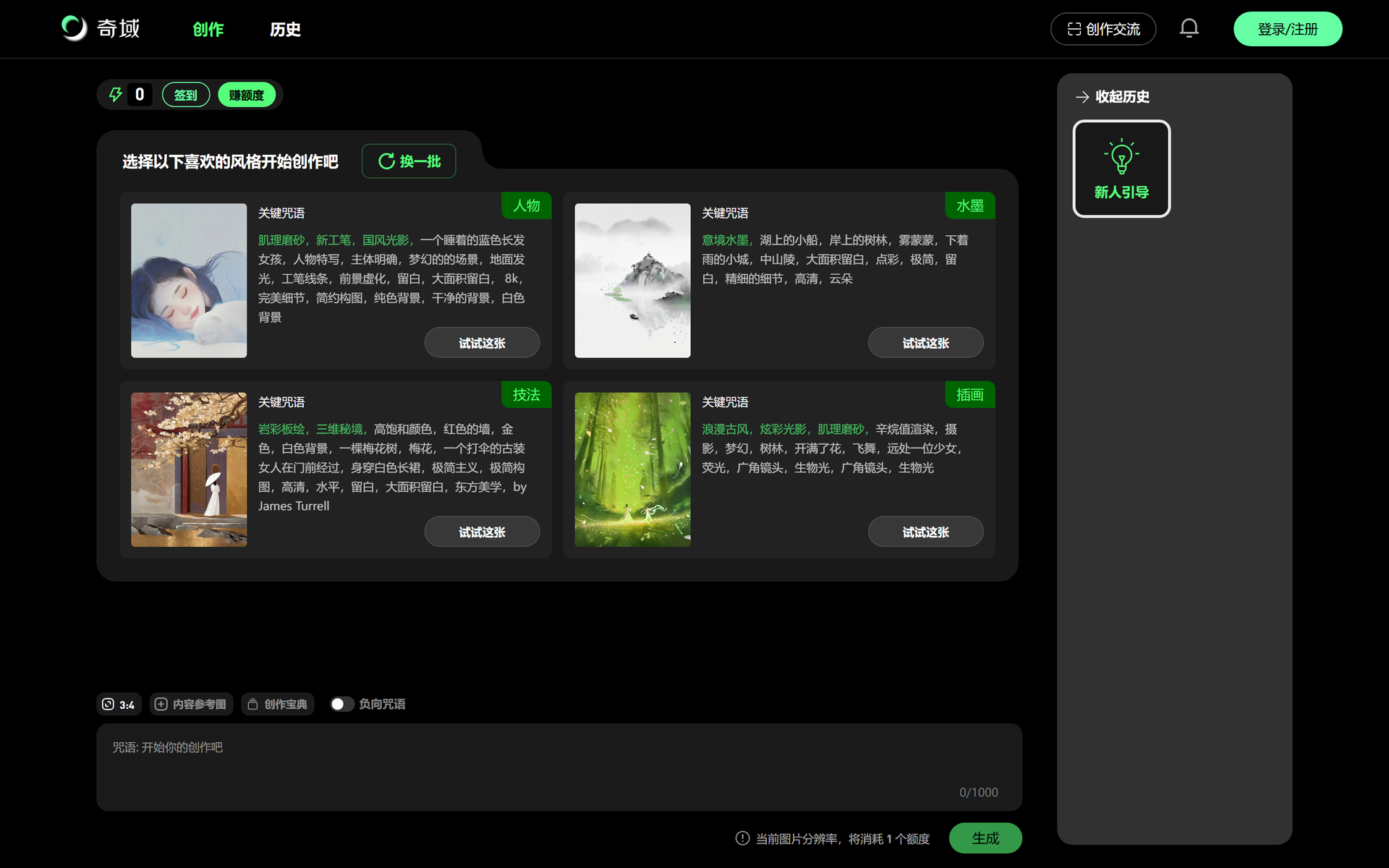Open the green forest illustration thumbnail
The width and height of the screenshot is (1389, 868).
coord(632,469)
